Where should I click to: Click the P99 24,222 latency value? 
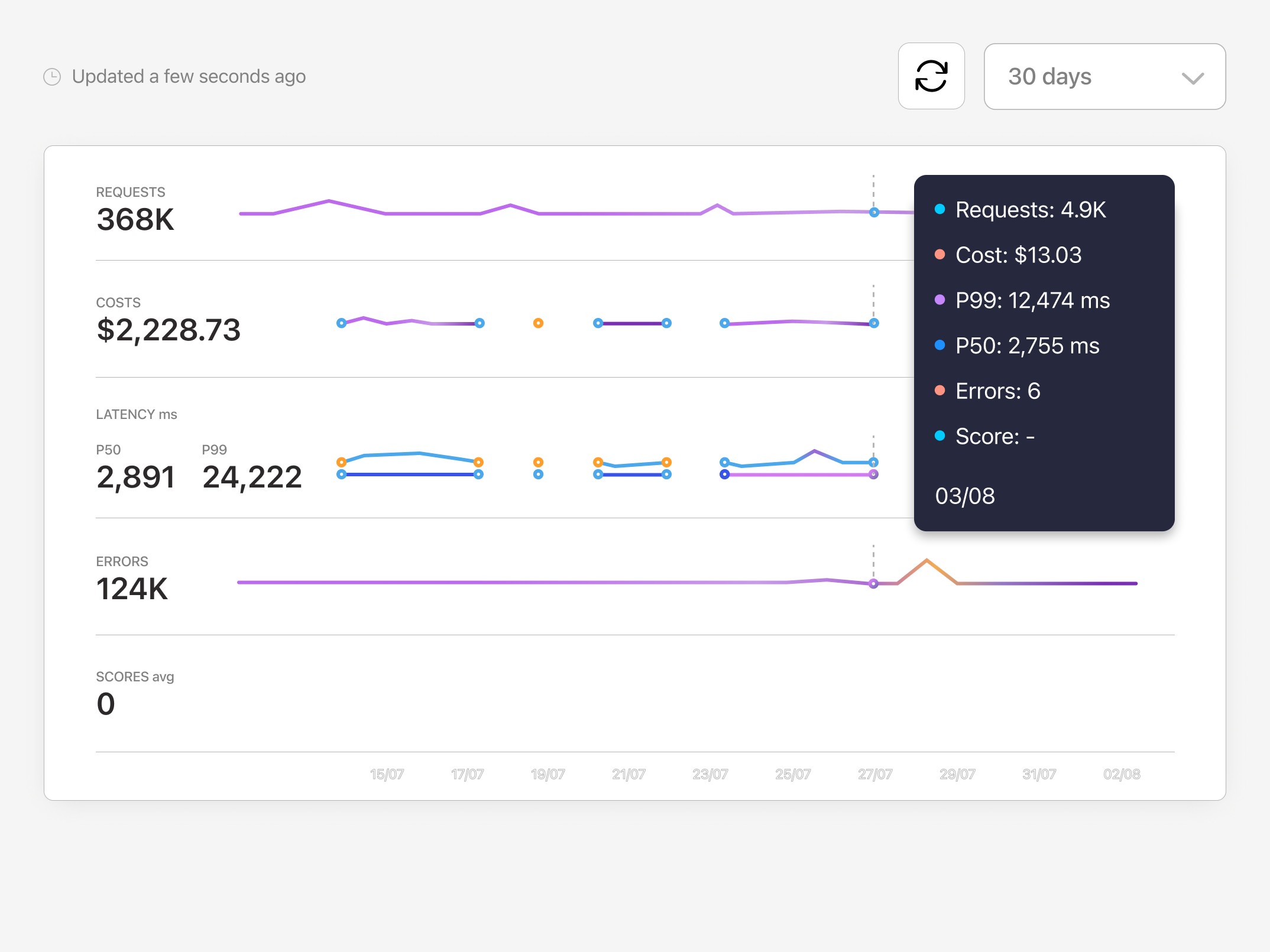click(252, 476)
